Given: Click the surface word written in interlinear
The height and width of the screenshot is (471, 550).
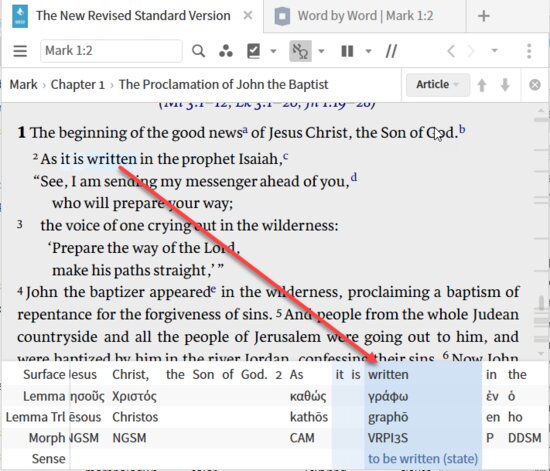Looking at the screenshot, I should 388,375.
